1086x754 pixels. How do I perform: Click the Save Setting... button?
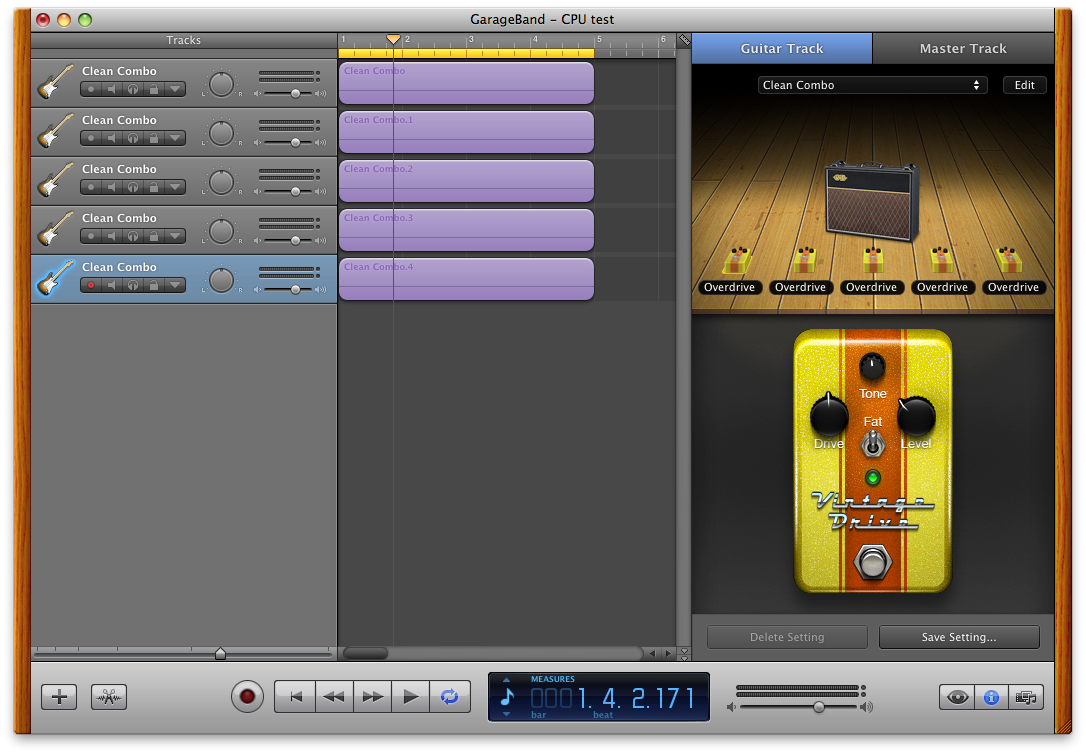point(959,637)
